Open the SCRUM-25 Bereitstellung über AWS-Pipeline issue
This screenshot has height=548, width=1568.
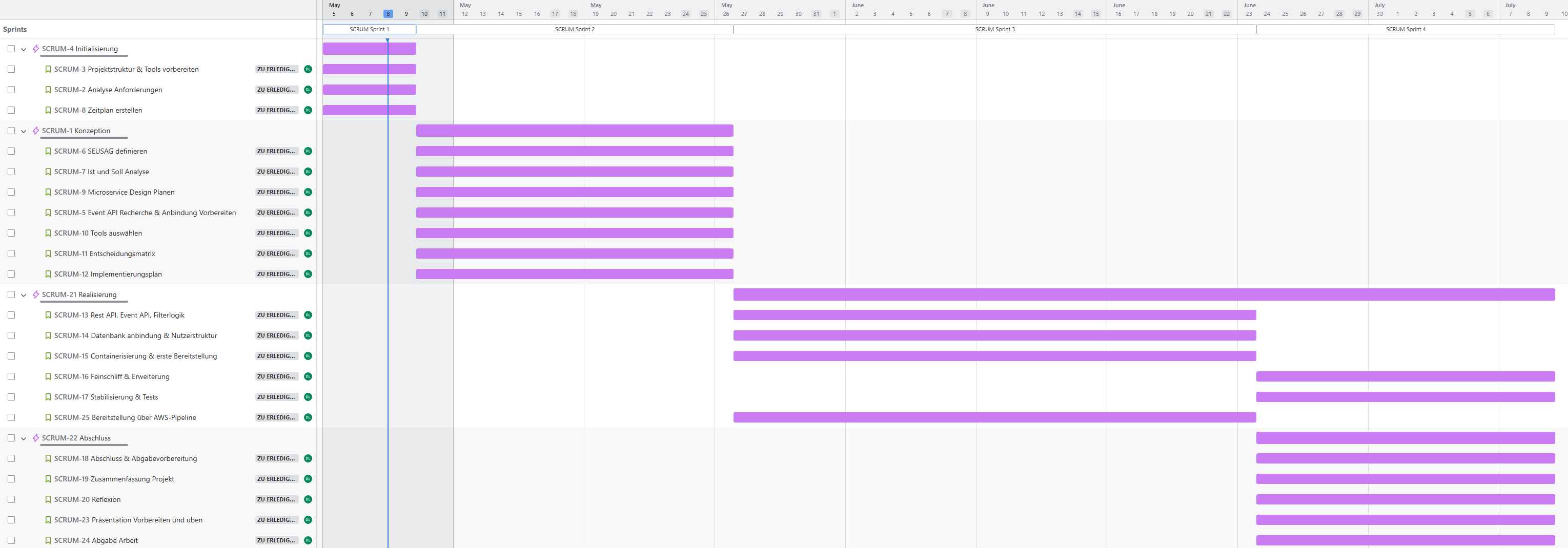125,417
